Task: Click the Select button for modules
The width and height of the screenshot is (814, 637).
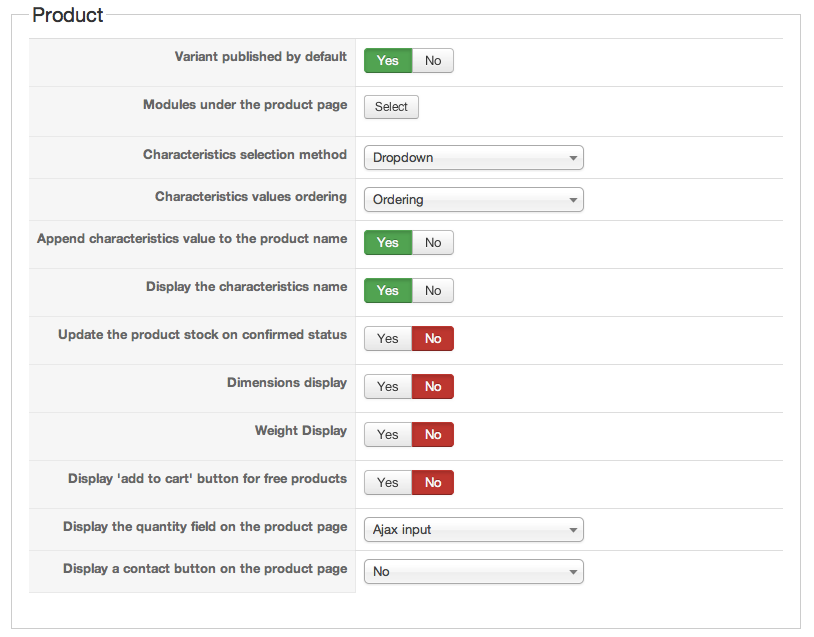Action: click(x=391, y=107)
